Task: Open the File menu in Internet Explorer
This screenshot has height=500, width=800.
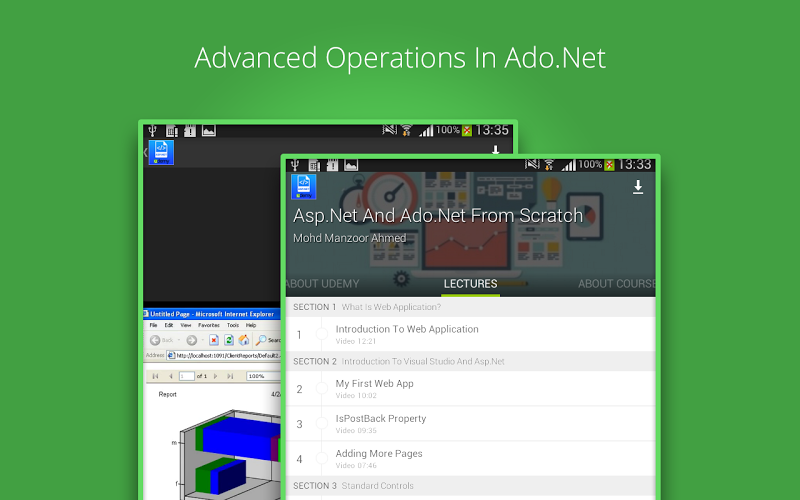Action: click(x=153, y=325)
